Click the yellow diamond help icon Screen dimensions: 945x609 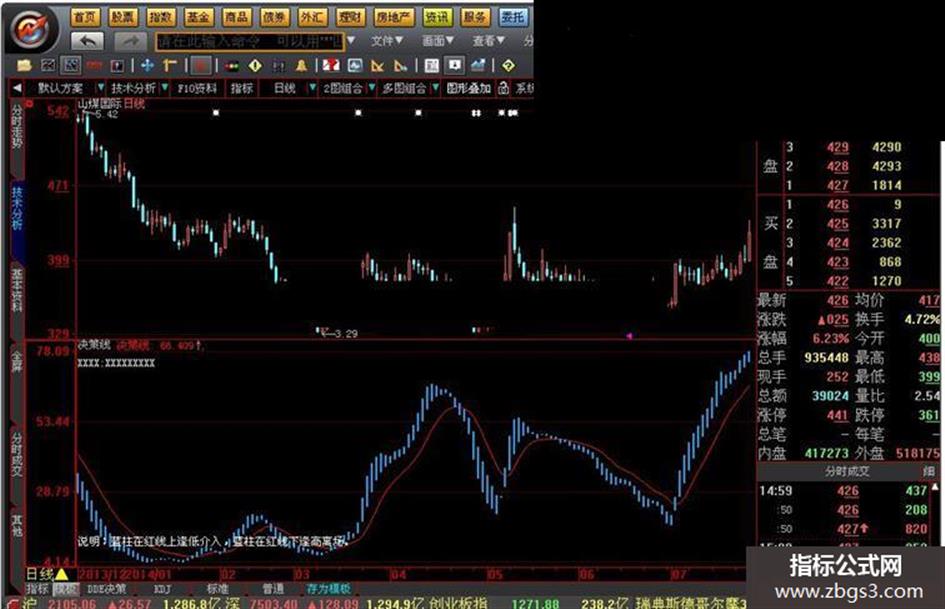[508, 65]
